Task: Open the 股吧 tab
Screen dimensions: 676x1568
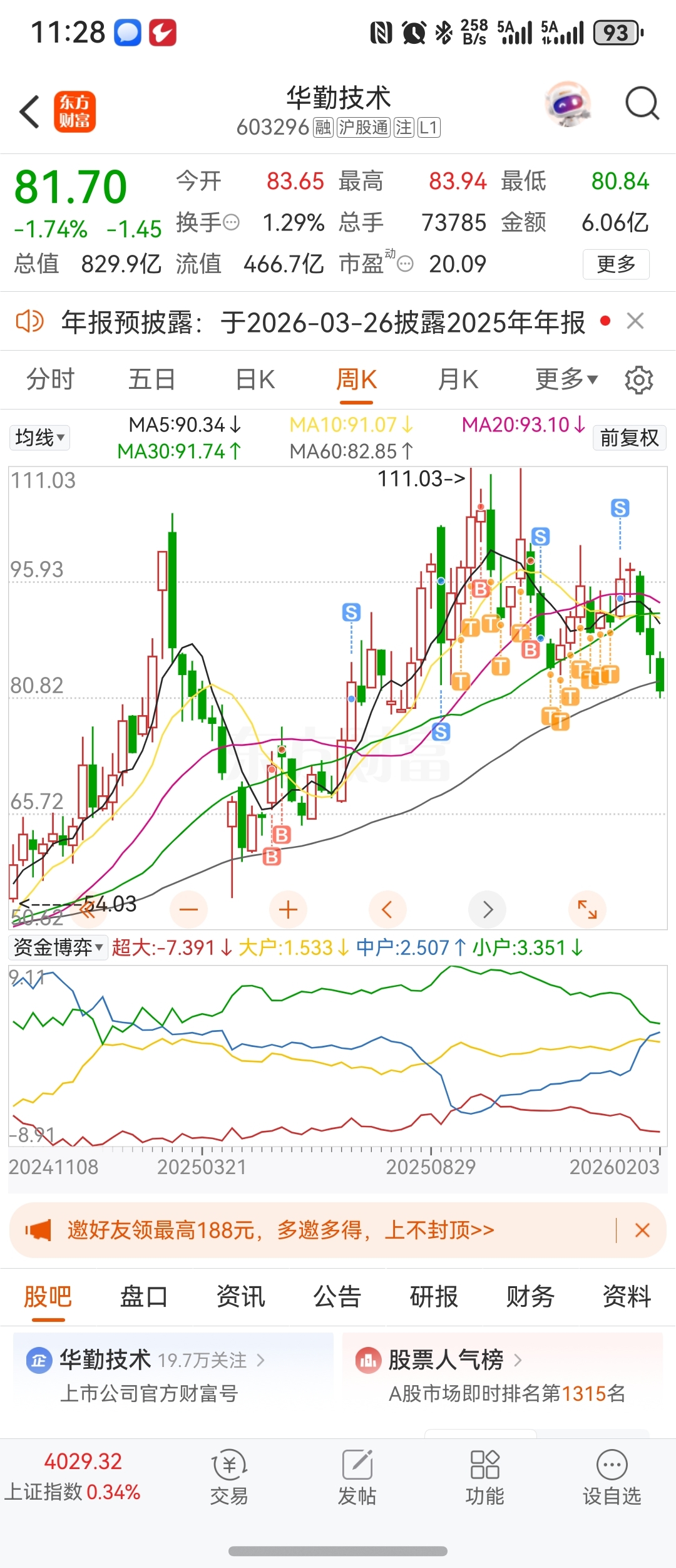Action: pyautogui.click(x=48, y=1296)
